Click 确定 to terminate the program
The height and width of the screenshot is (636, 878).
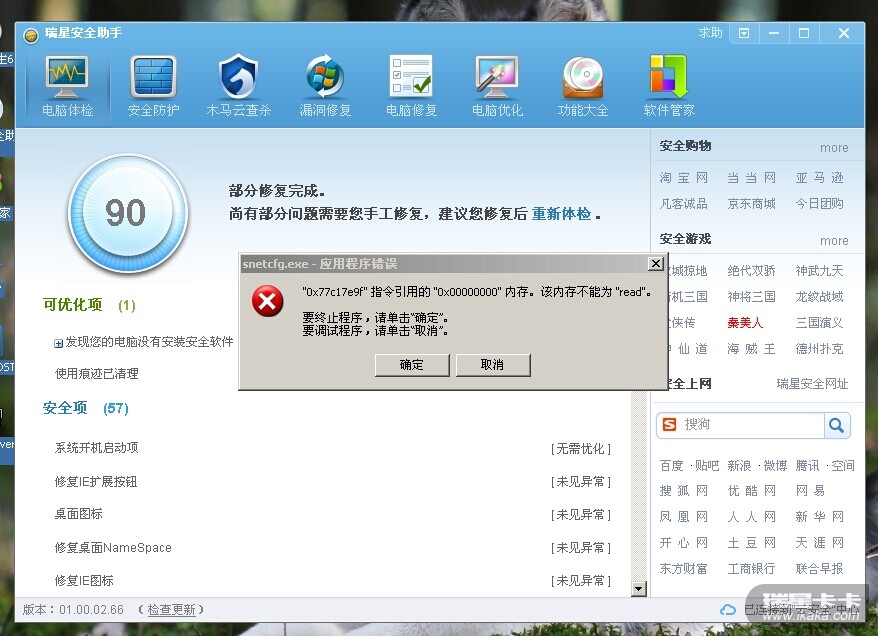tap(412, 365)
